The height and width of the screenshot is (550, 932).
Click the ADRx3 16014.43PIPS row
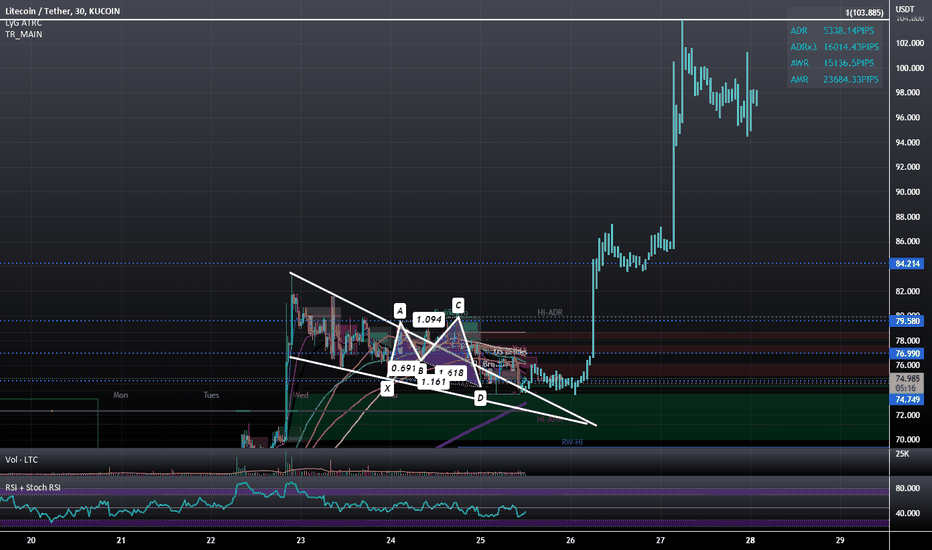pyautogui.click(x=835, y=46)
